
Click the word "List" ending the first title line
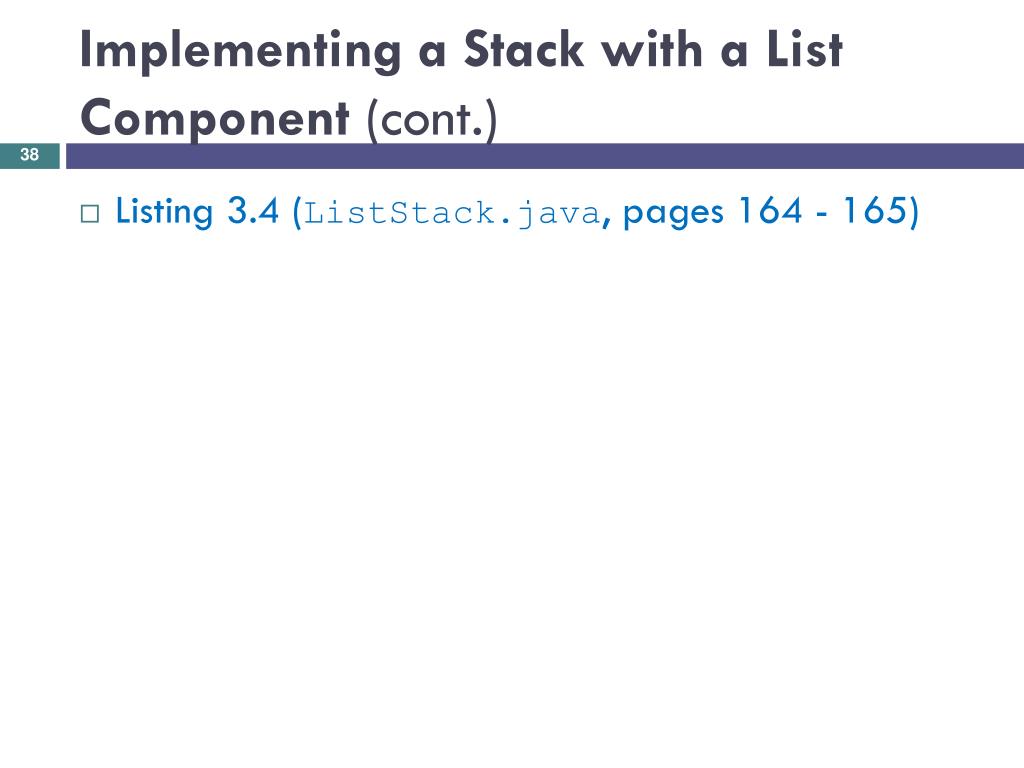point(805,49)
